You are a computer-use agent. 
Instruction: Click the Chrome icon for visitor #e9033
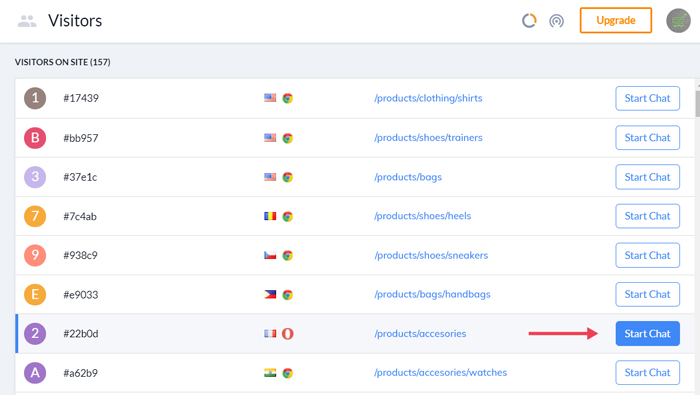click(288, 295)
